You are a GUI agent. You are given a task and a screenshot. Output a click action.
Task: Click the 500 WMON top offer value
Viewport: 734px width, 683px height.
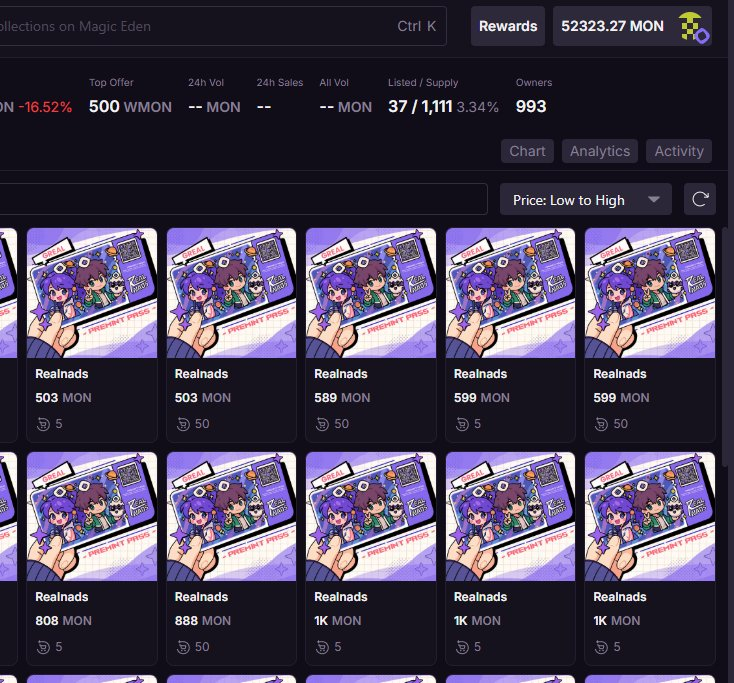tap(130, 107)
